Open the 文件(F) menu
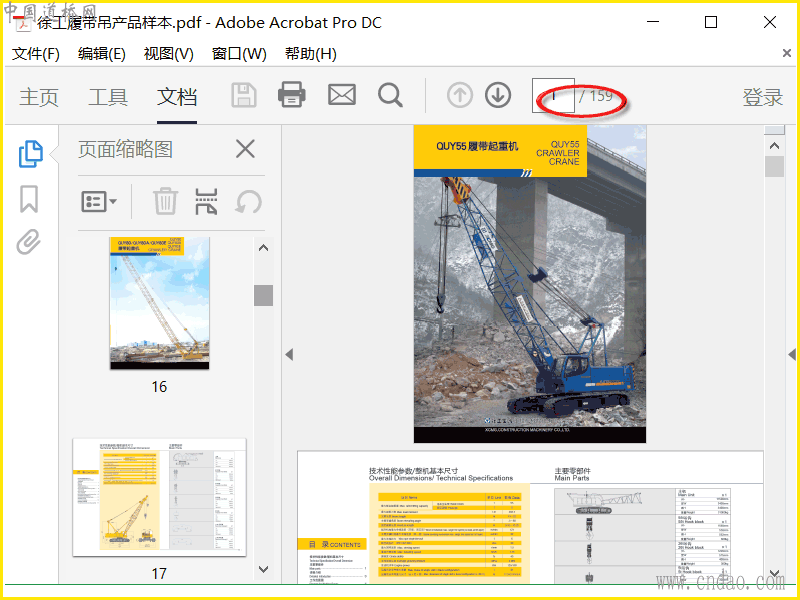The image size is (800, 600). [x=36, y=54]
